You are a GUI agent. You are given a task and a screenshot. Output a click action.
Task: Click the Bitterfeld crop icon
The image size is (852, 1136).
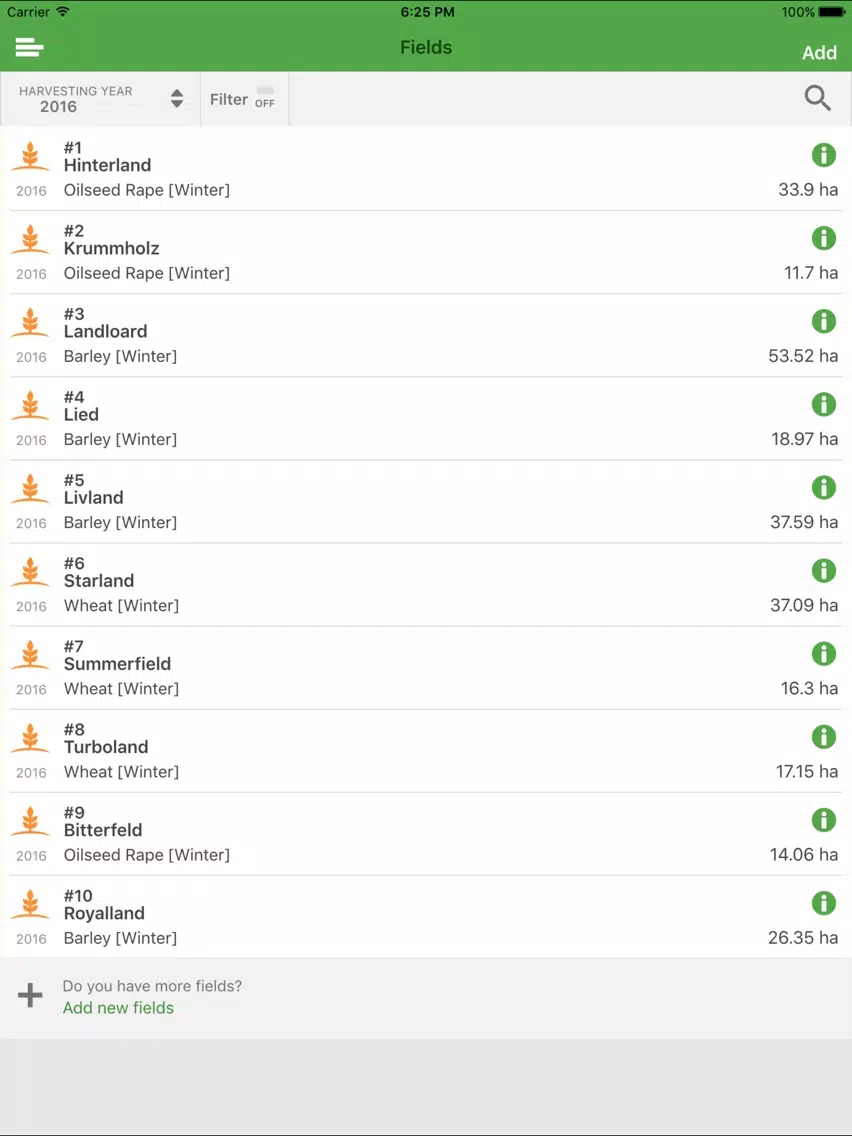pos(30,822)
